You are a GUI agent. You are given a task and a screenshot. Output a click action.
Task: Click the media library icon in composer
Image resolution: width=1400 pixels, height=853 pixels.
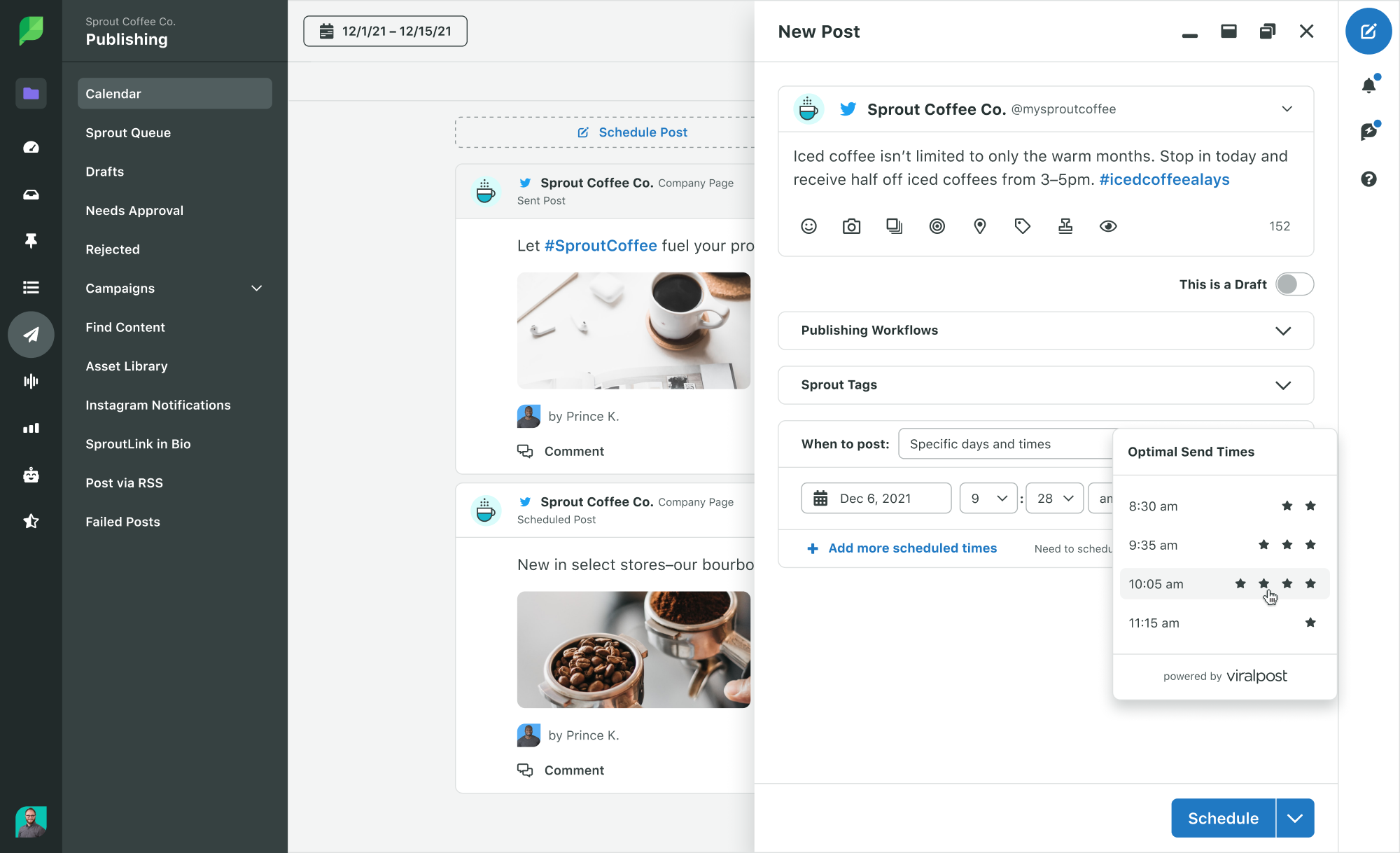click(894, 226)
